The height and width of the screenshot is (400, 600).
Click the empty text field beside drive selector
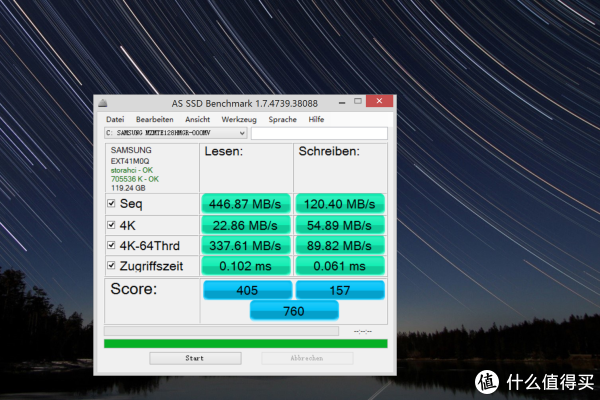[x=319, y=133]
